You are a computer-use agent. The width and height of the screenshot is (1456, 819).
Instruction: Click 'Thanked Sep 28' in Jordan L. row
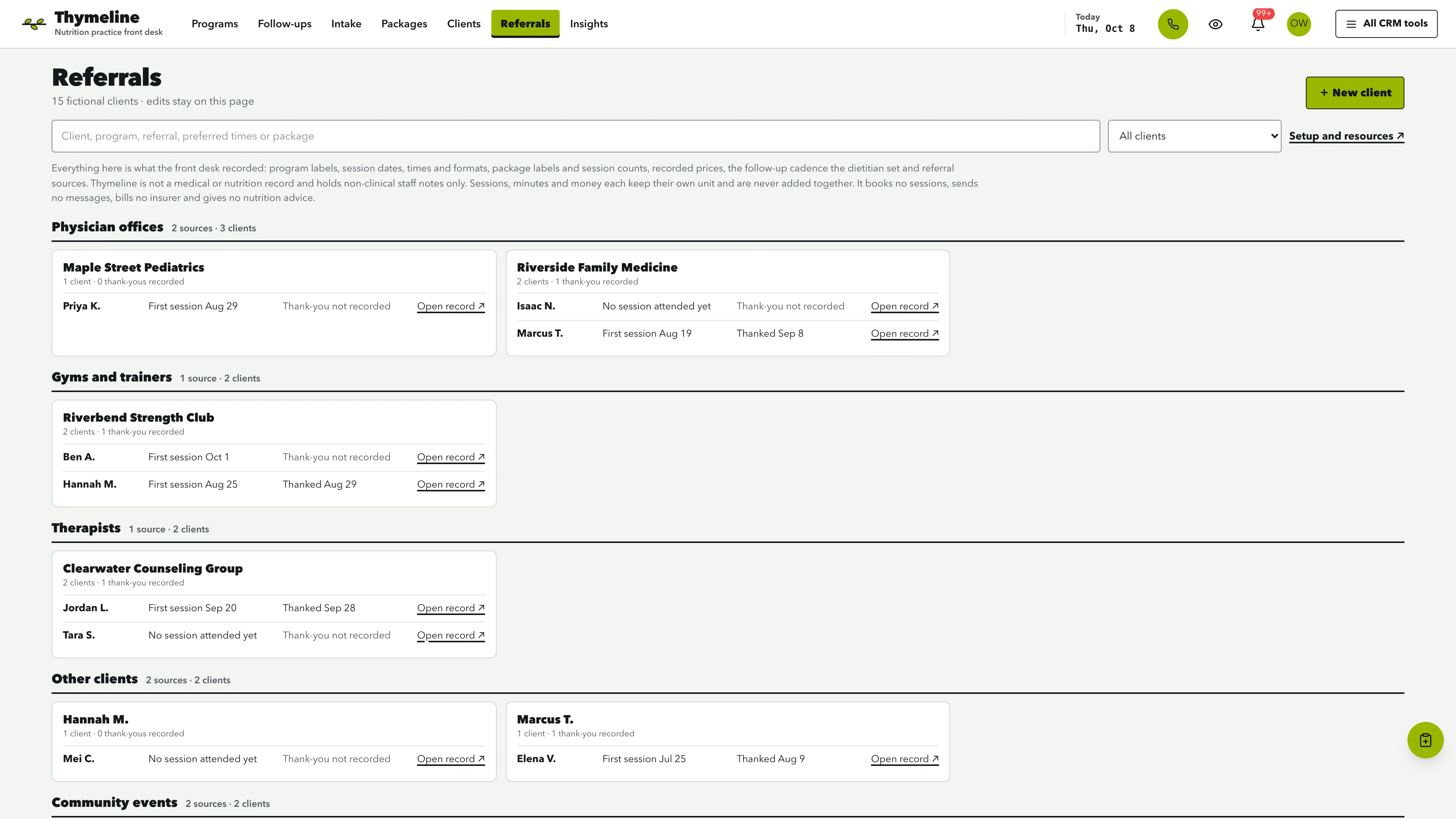click(x=319, y=608)
